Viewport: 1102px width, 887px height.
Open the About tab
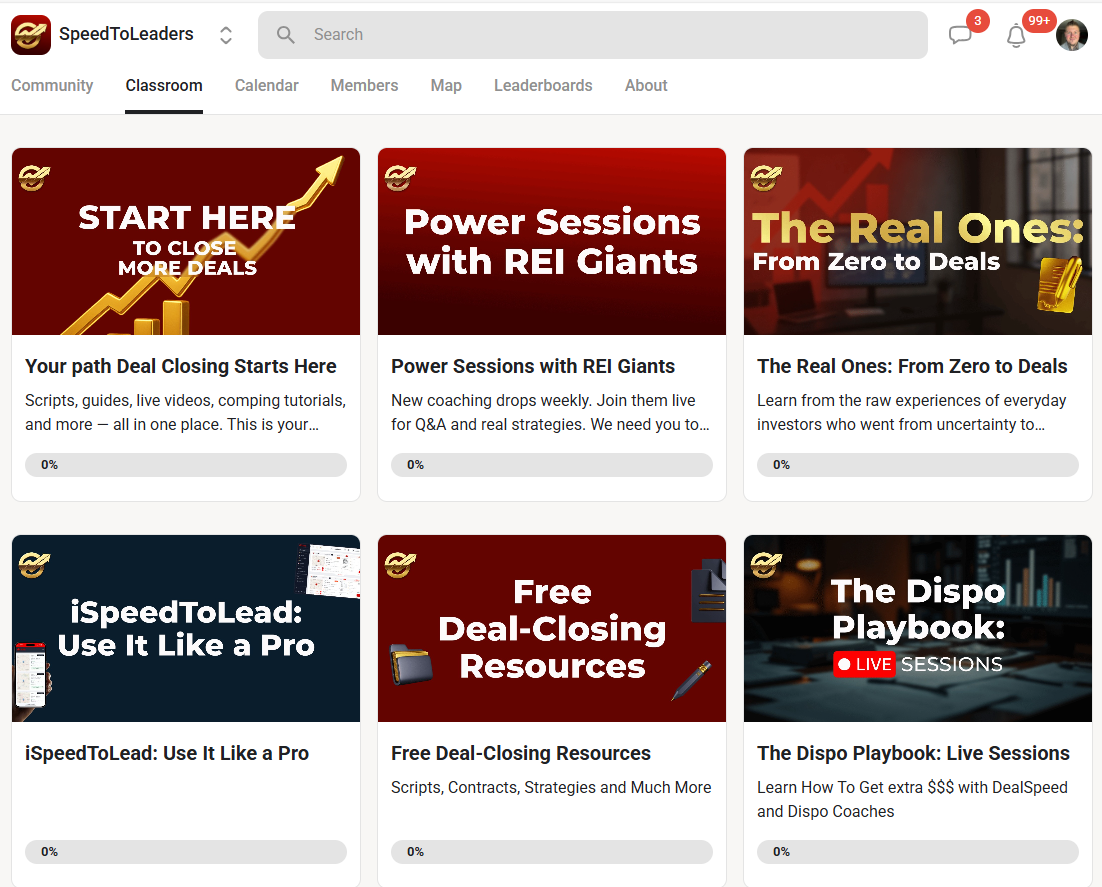pyautogui.click(x=646, y=86)
